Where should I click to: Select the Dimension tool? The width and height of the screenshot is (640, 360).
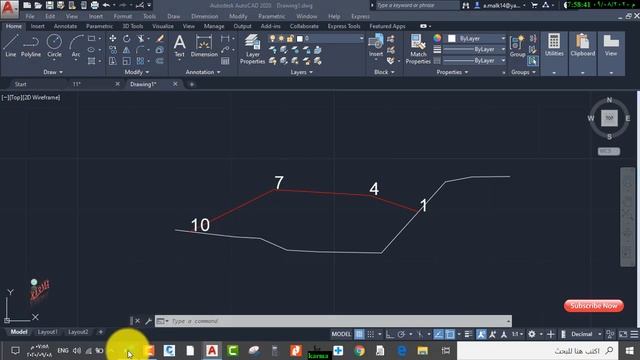click(x=204, y=45)
